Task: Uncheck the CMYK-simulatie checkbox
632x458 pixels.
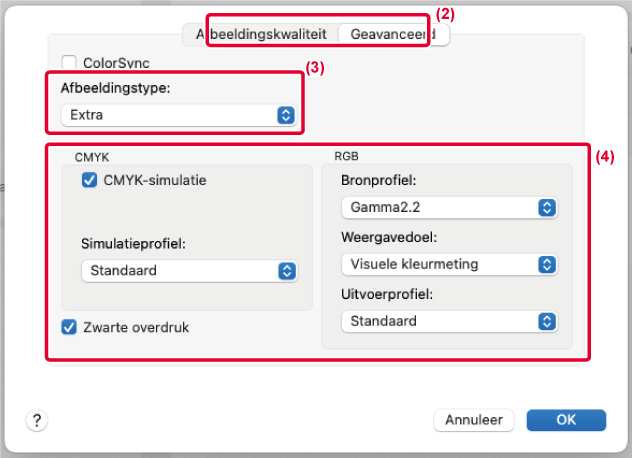Action: pyautogui.click(x=89, y=180)
